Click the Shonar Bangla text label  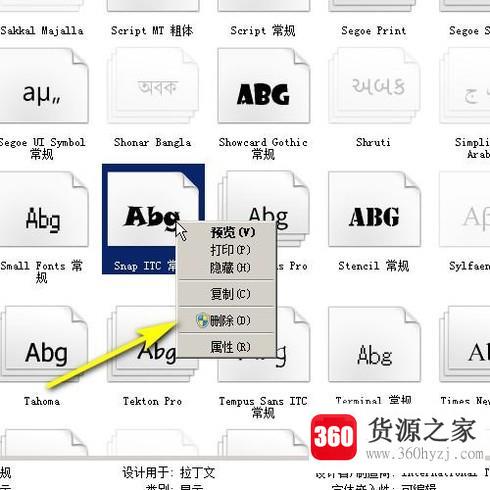tap(153, 142)
